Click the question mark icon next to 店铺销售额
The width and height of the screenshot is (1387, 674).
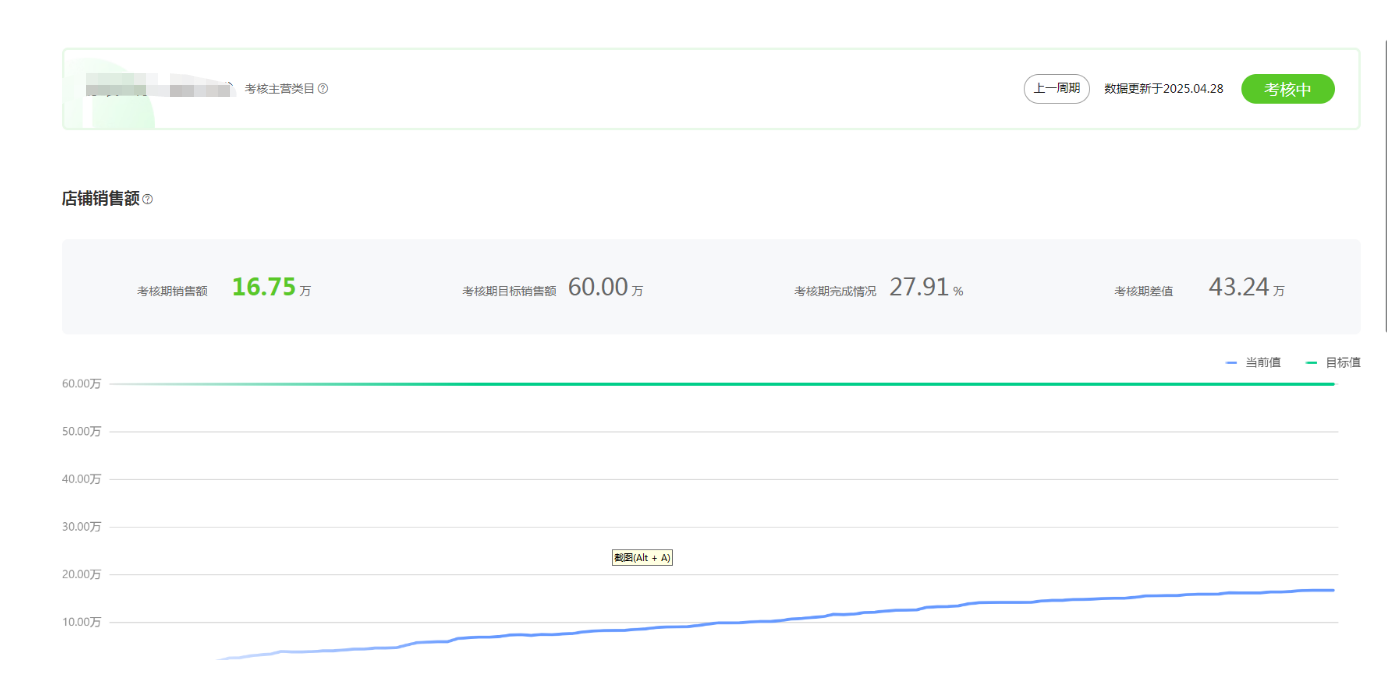(148, 199)
